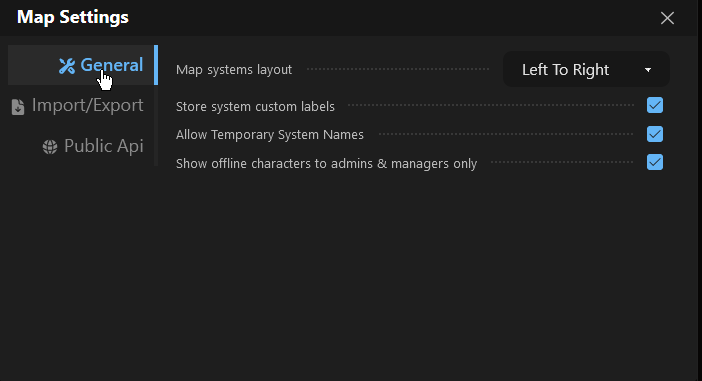
Task: Click the Allow Temporary System Names label
Action: click(270, 135)
